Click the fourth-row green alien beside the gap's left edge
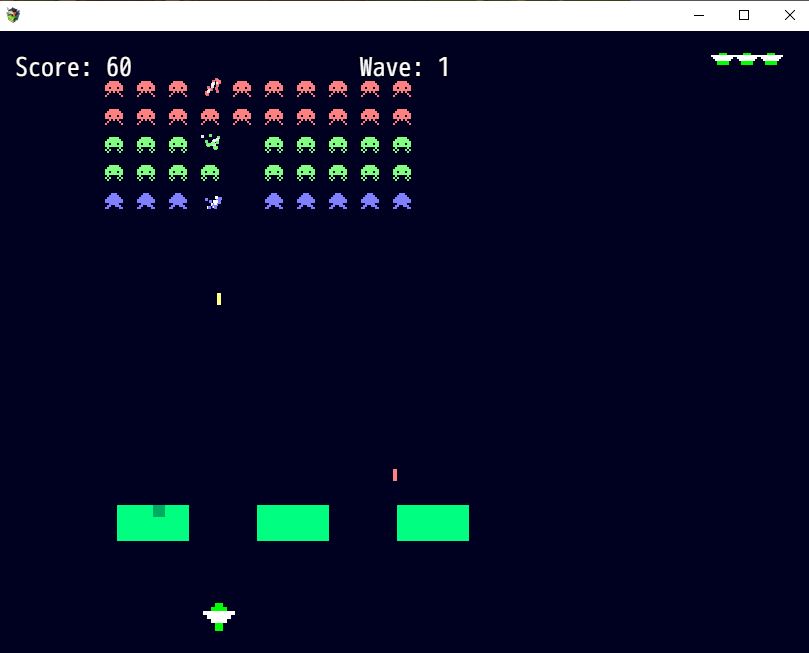Image resolution: width=809 pixels, height=653 pixels. 210,173
